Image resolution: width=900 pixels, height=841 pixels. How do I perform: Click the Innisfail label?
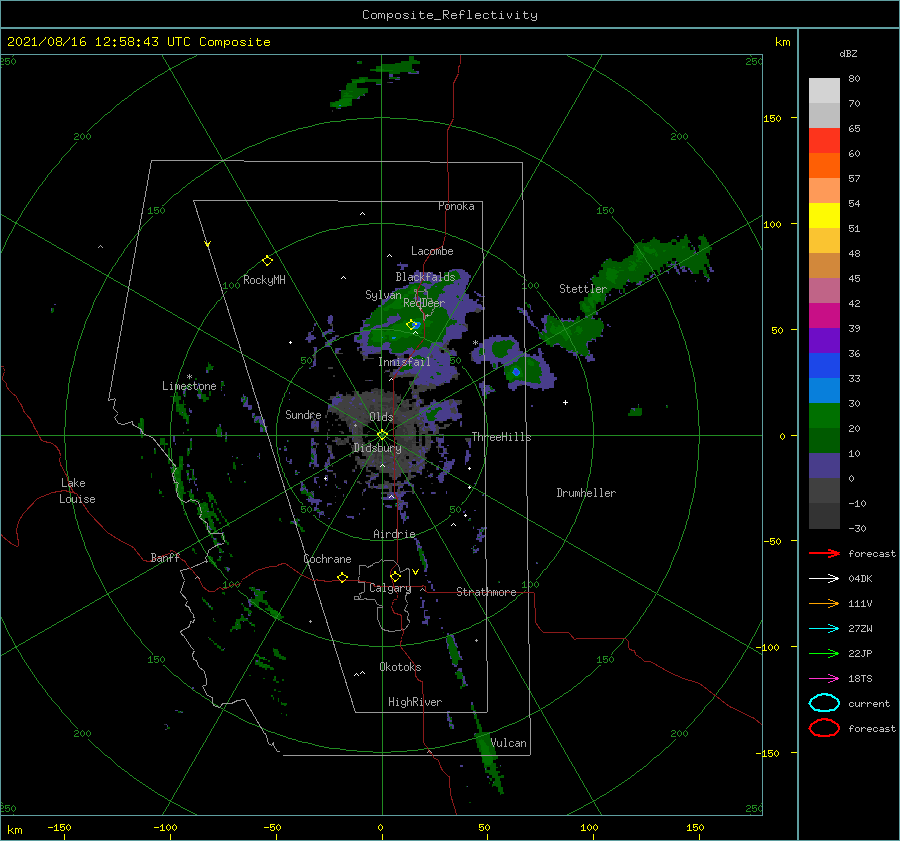pyautogui.click(x=404, y=362)
